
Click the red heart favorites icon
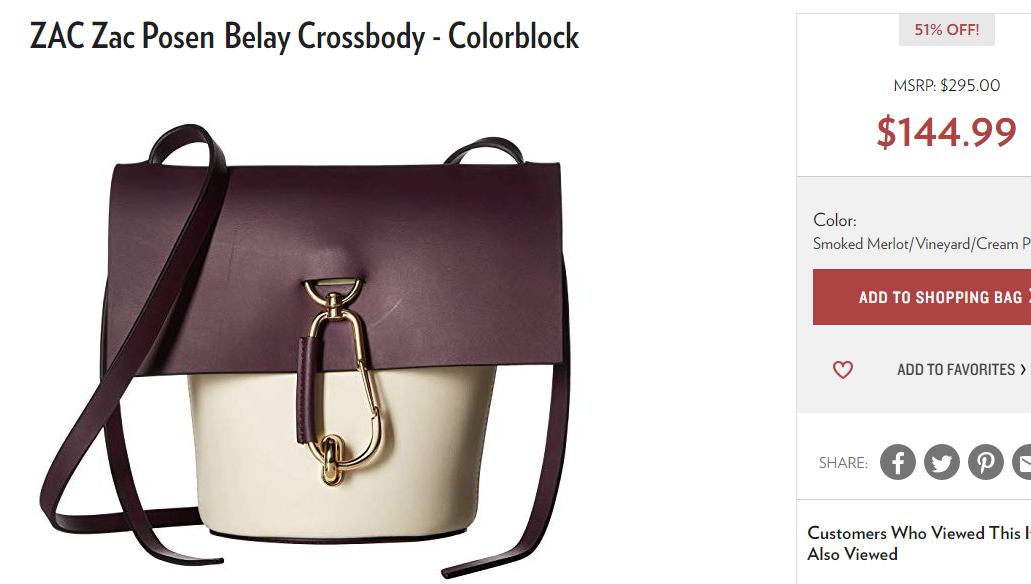click(x=843, y=370)
